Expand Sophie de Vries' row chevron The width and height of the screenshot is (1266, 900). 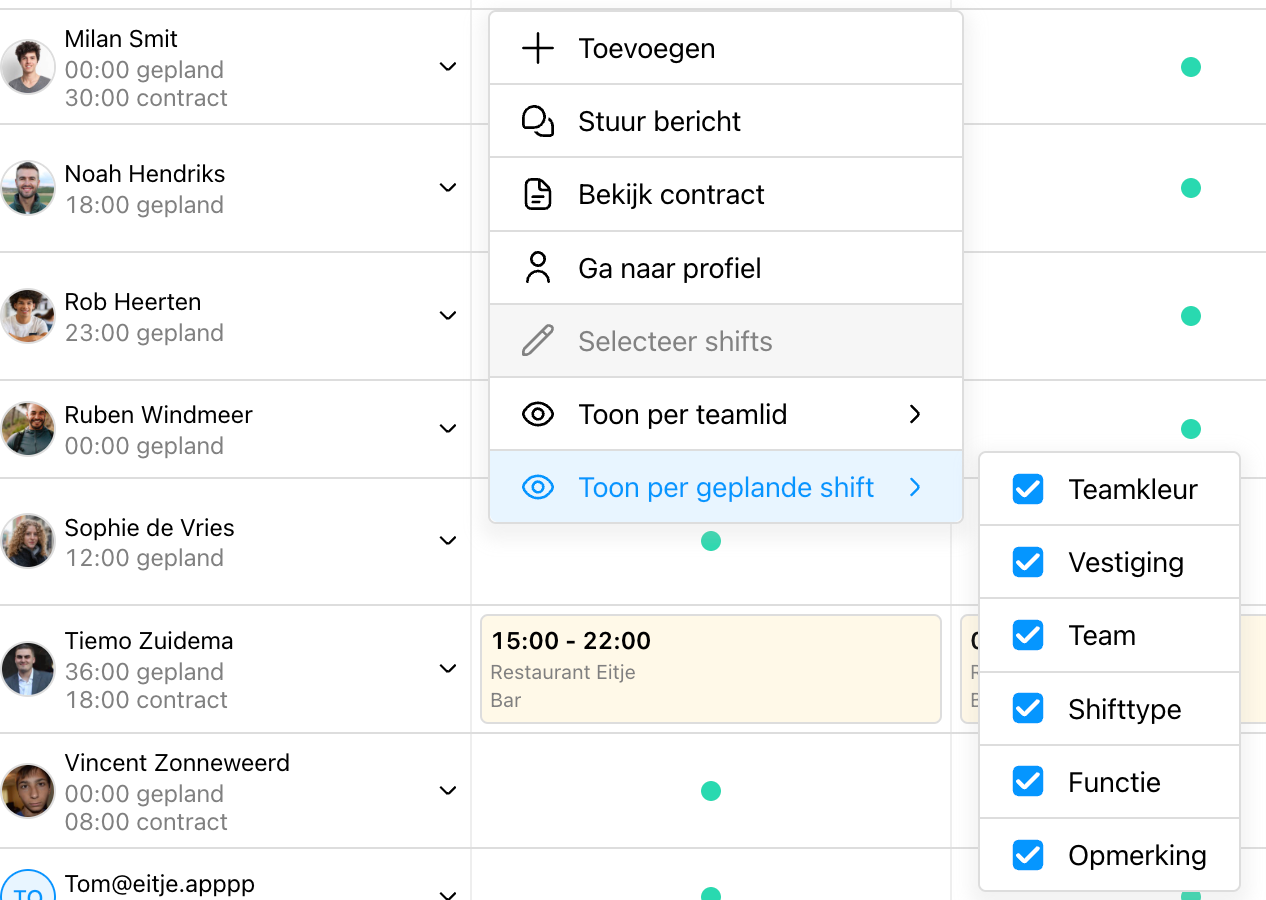tap(448, 541)
